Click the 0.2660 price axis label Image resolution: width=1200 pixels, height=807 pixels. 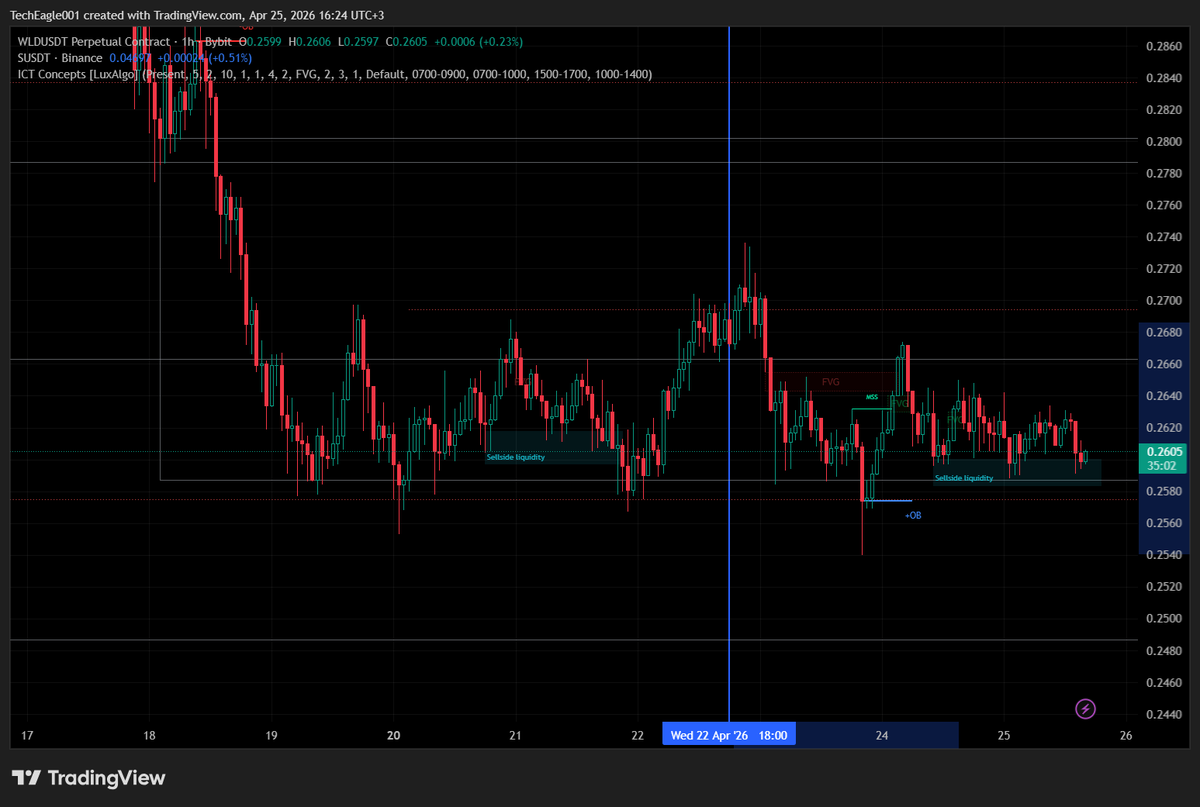(1166, 364)
